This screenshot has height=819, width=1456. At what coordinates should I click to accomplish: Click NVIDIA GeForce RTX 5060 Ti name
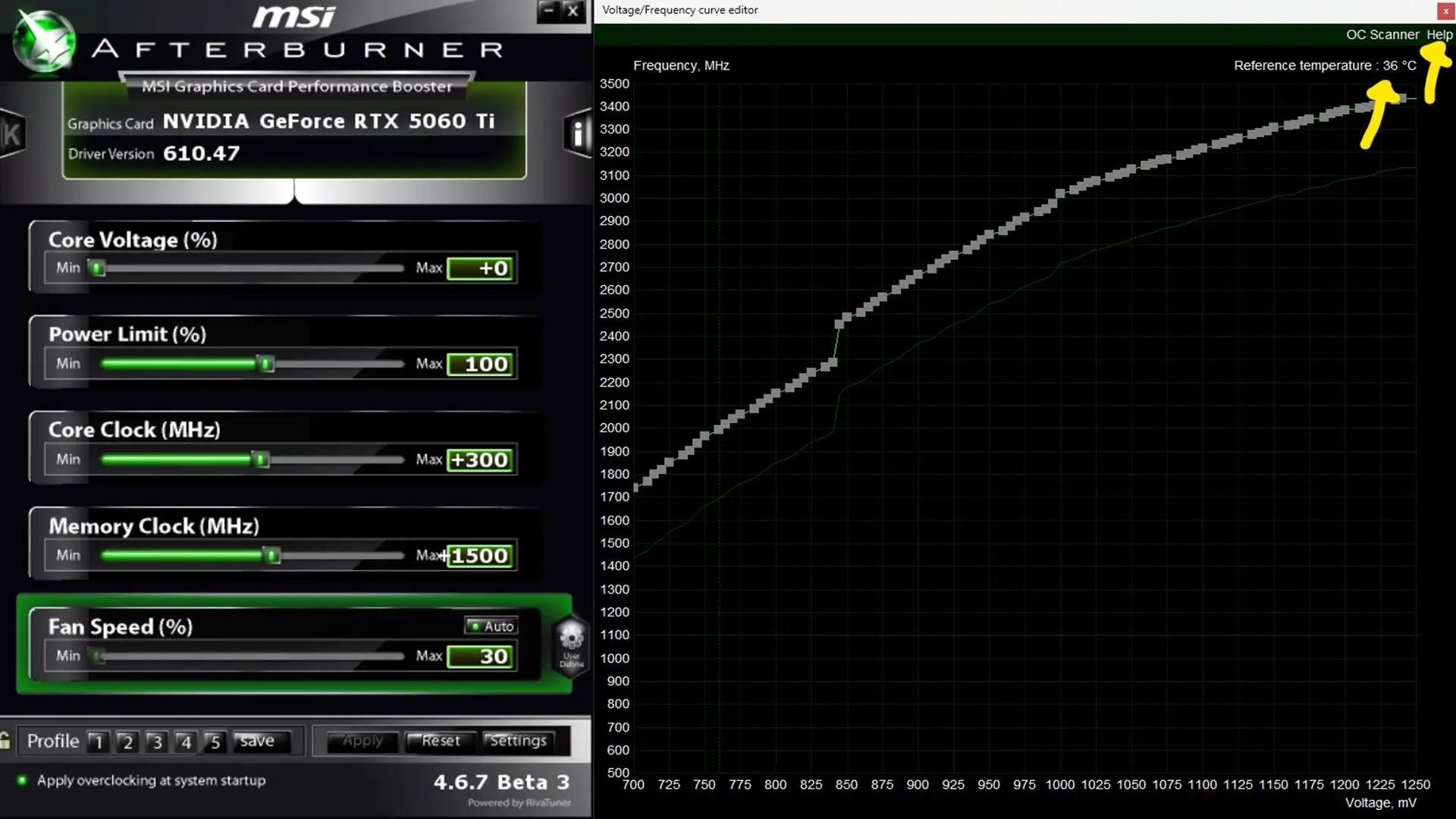coord(328,121)
